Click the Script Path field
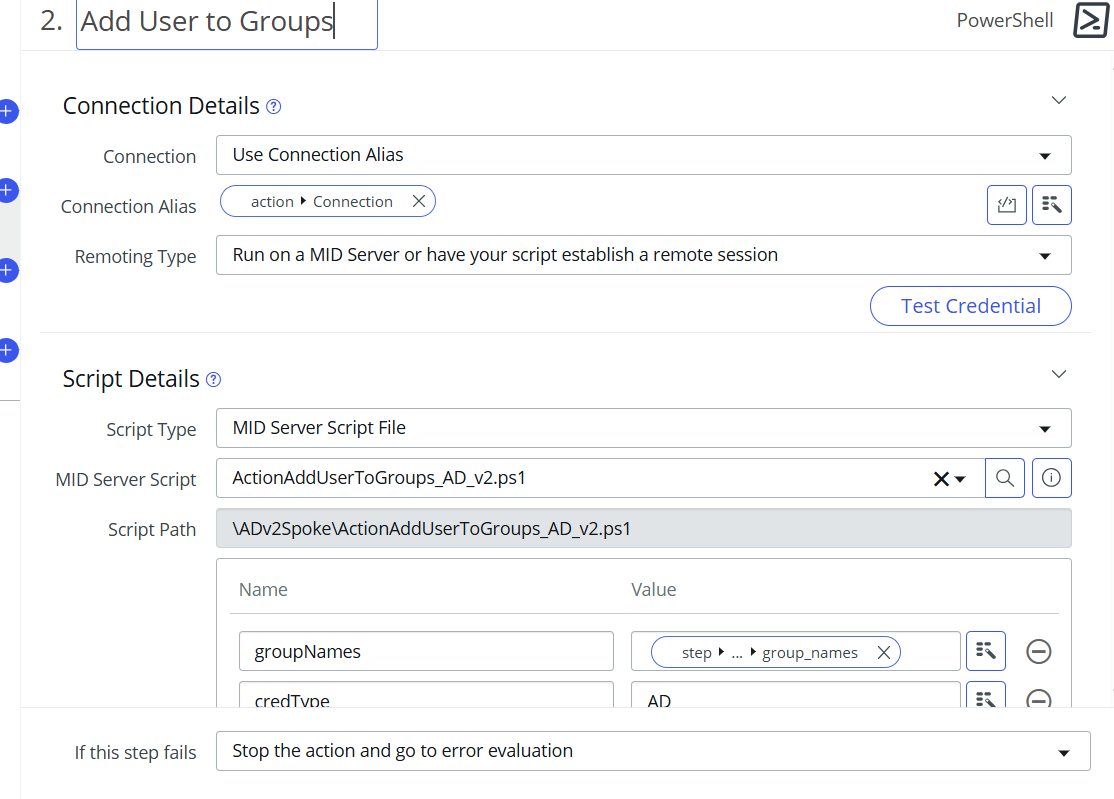This screenshot has height=799, width=1114. click(x=644, y=528)
